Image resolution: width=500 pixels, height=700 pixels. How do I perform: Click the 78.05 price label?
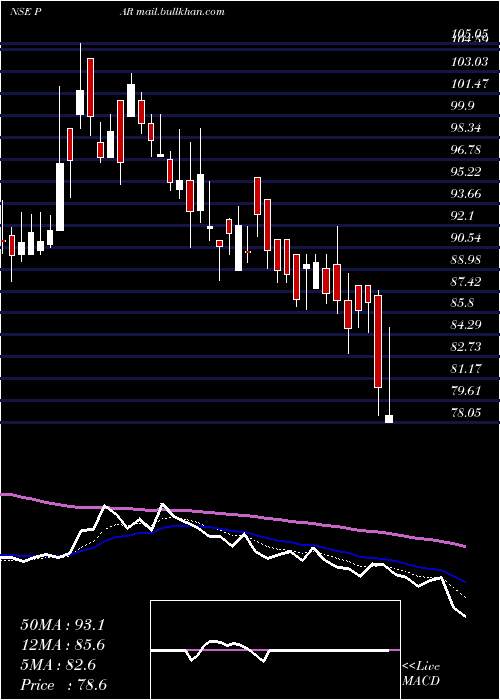point(466,412)
